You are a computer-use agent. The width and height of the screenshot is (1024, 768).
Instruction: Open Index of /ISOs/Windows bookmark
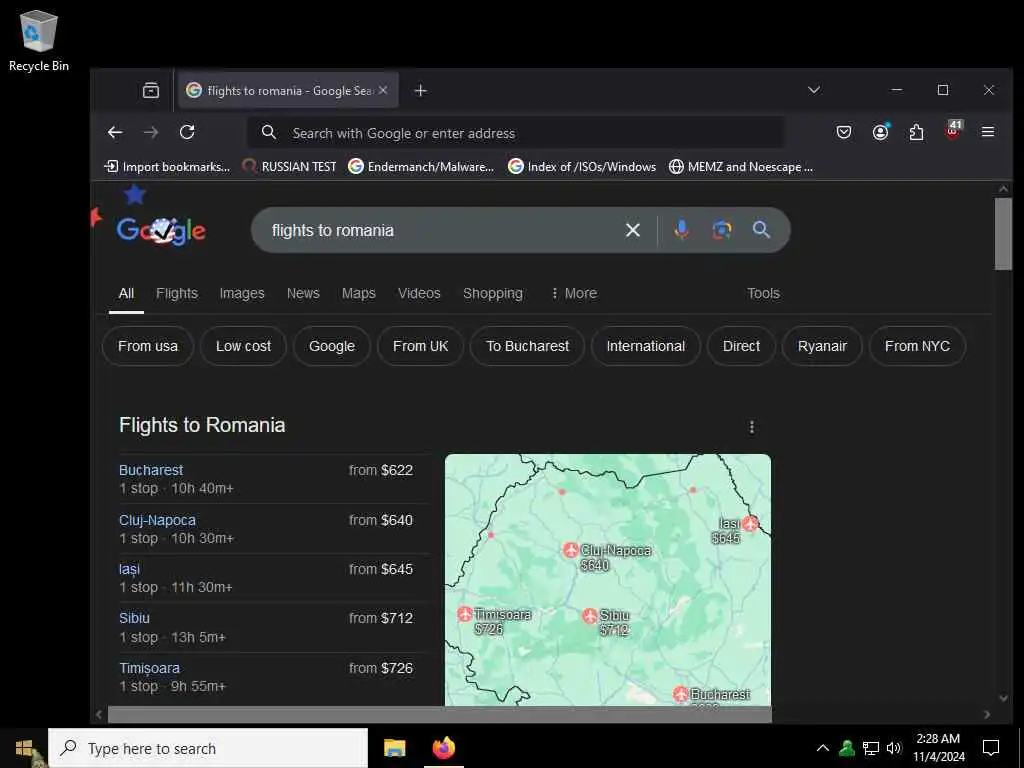pyautogui.click(x=582, y=167)
